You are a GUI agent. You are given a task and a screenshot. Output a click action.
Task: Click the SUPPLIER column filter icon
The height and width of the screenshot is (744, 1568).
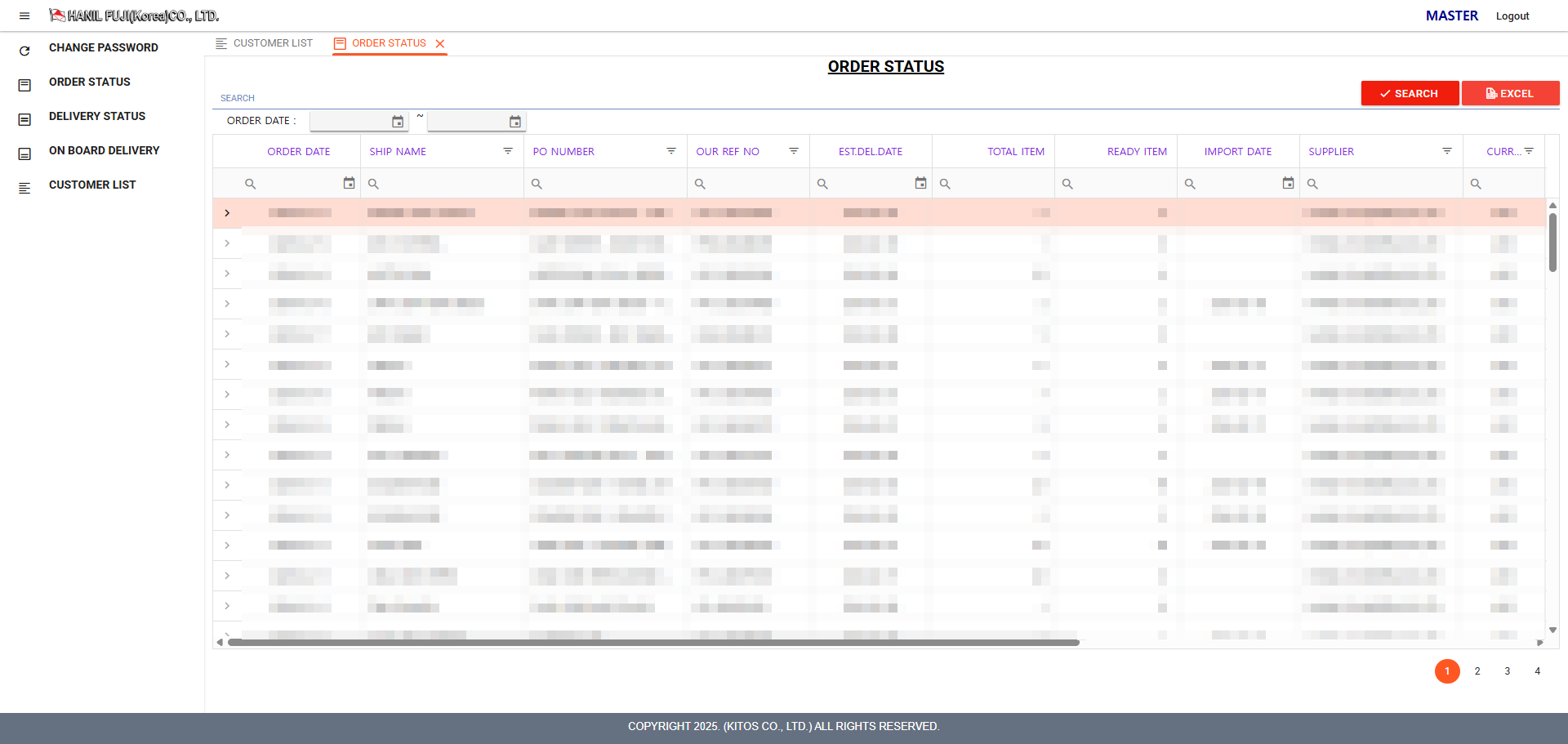pos(1447,151)
